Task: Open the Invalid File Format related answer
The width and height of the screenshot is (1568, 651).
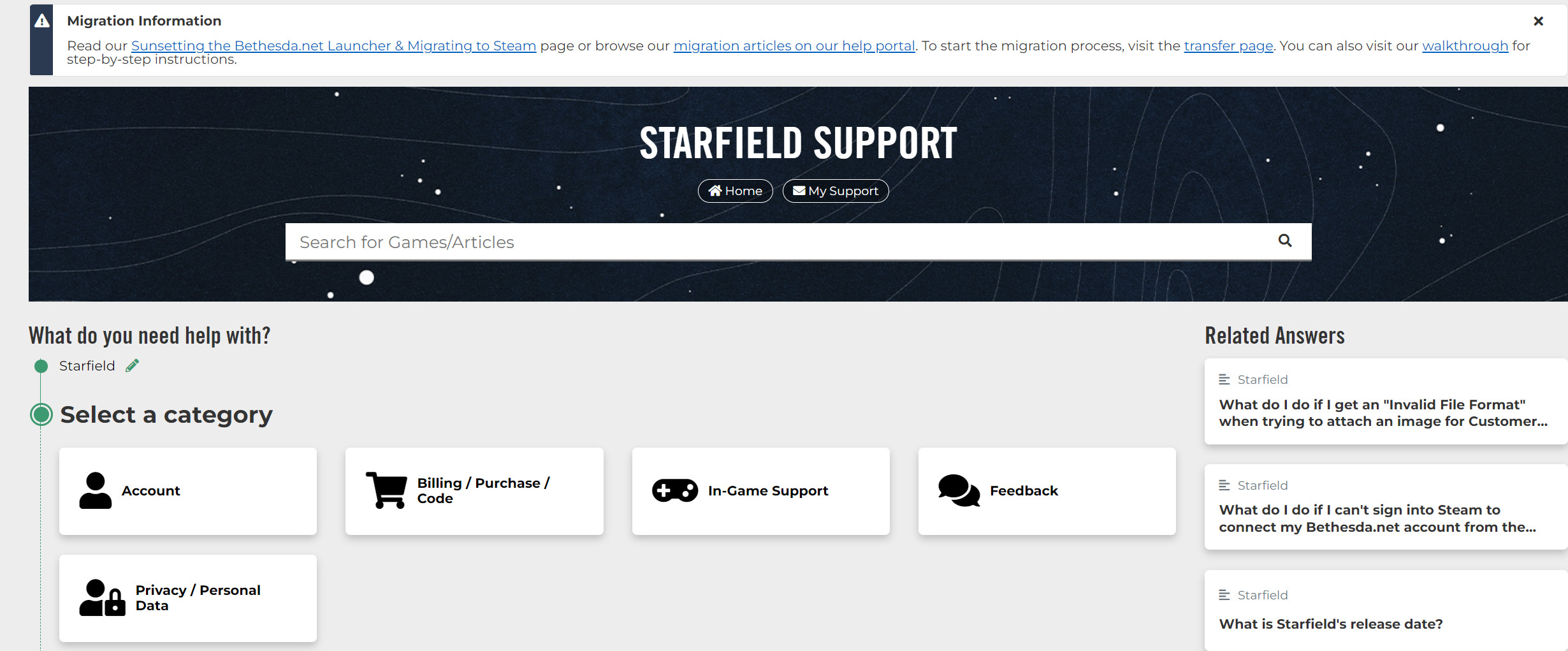Action: 1383,413
